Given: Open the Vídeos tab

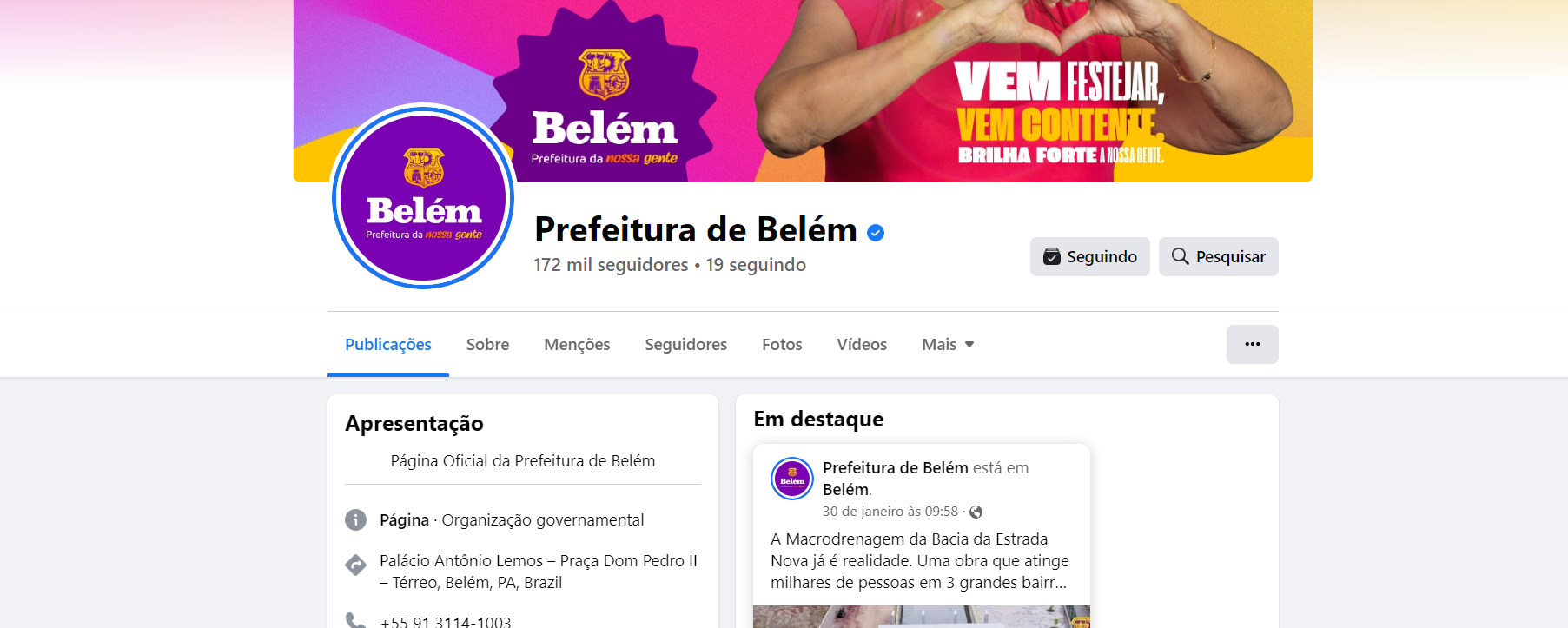Looking at the screenshot, I should (x=862, y=345).
